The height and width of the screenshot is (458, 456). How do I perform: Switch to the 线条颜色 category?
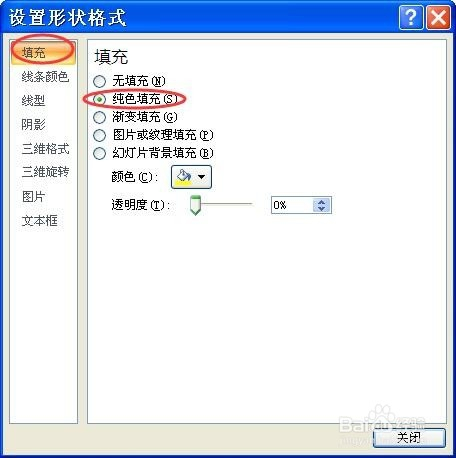[45, 77]
